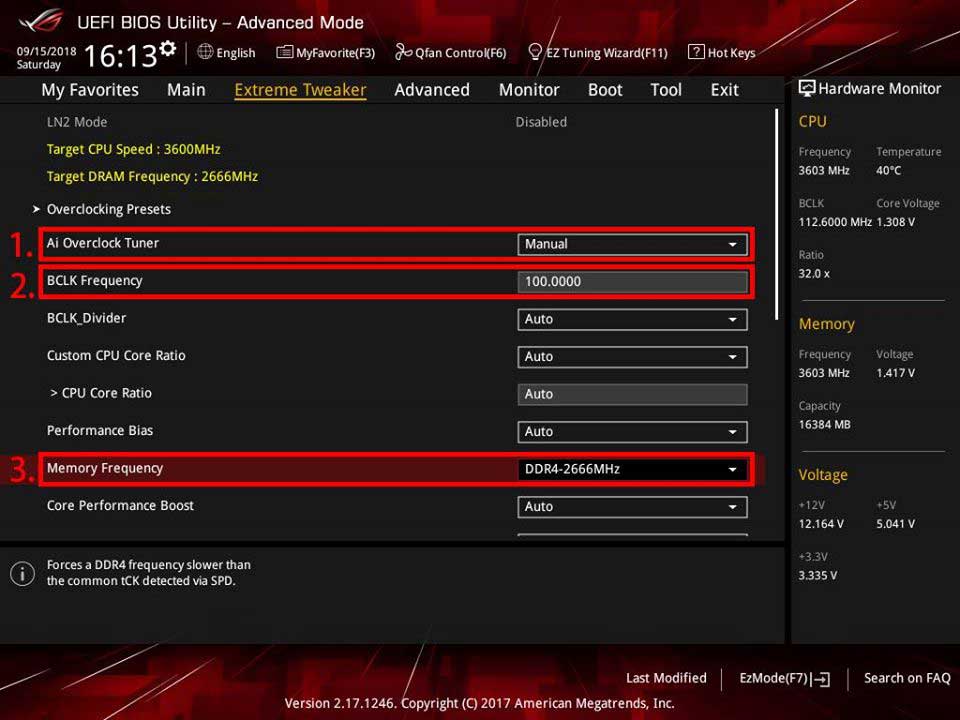Open Qfan Control(F6)
Viewport: 960px width, 720px height.
coord(451,53)
